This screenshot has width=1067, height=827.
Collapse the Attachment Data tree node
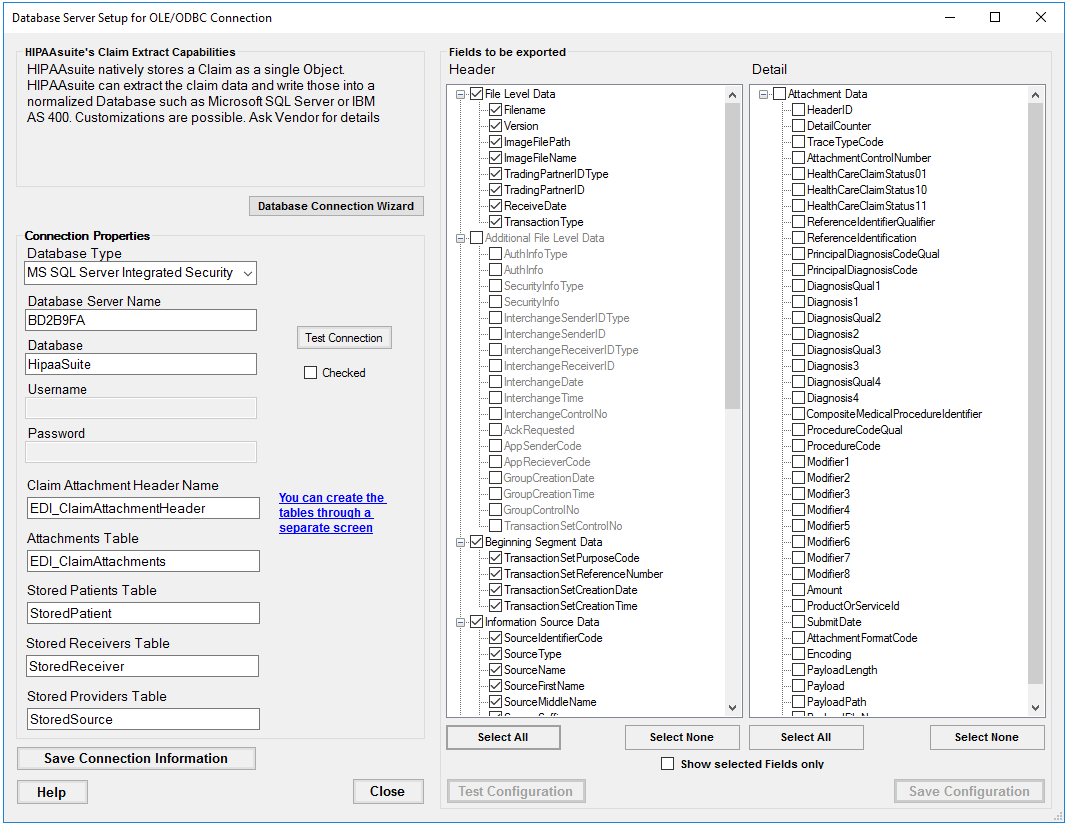(x=763, y=93)
